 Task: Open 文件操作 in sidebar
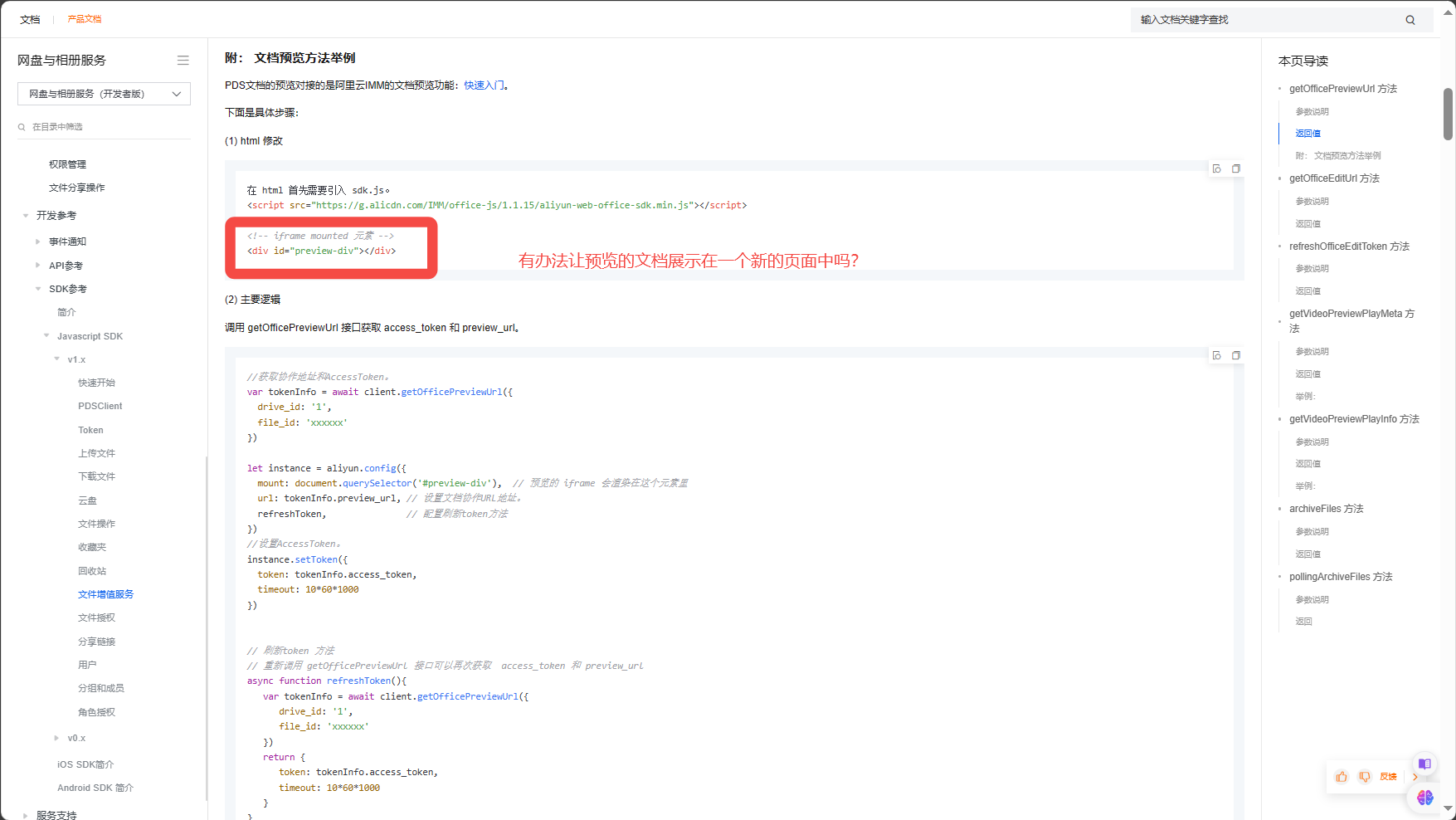[x=96, y=524]
